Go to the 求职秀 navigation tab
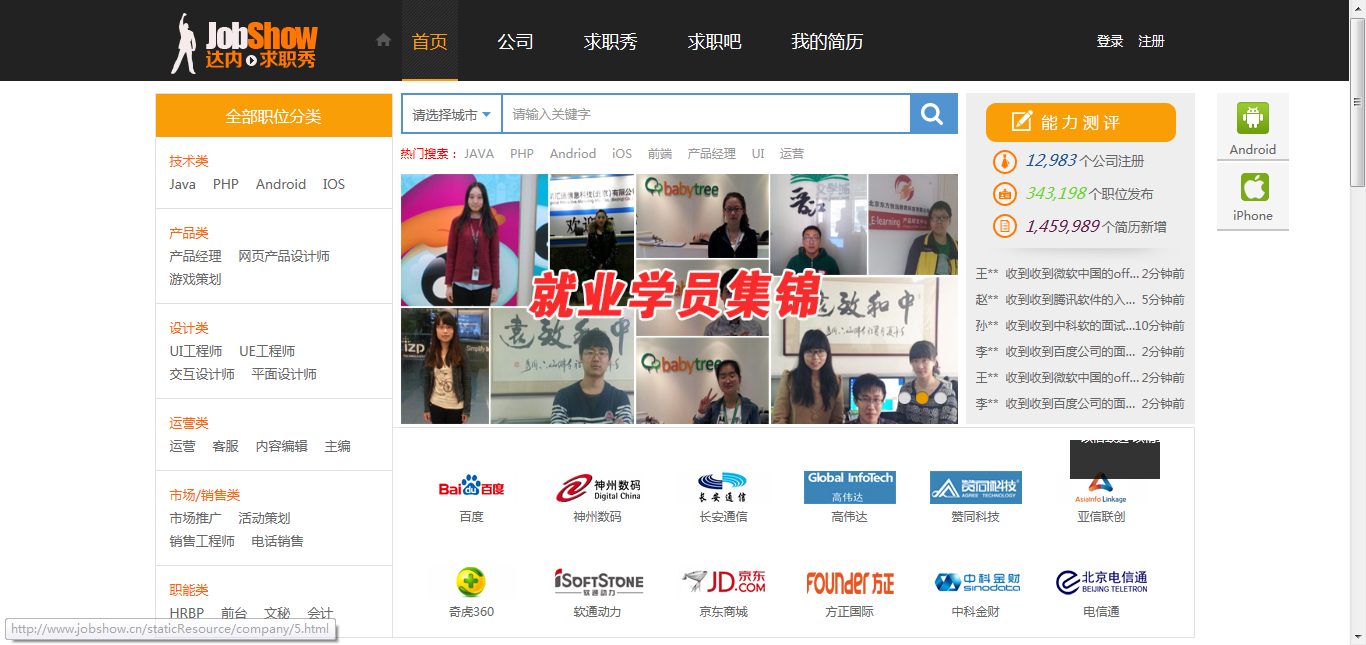 pyautogui.click(x=610, y=42)
